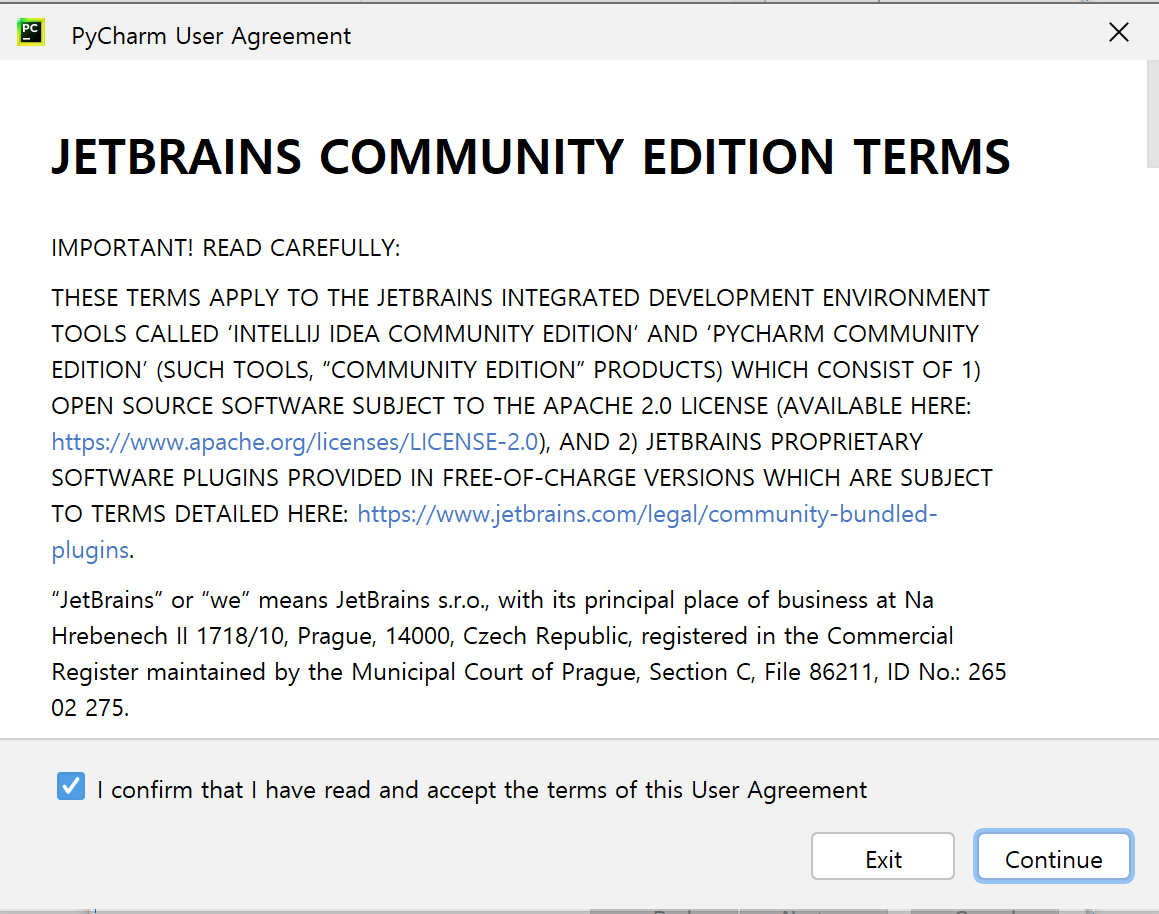Viewport: 1159px width, 914px height.
Task: Click the Exit button
Action: click(x=883, y=857)
